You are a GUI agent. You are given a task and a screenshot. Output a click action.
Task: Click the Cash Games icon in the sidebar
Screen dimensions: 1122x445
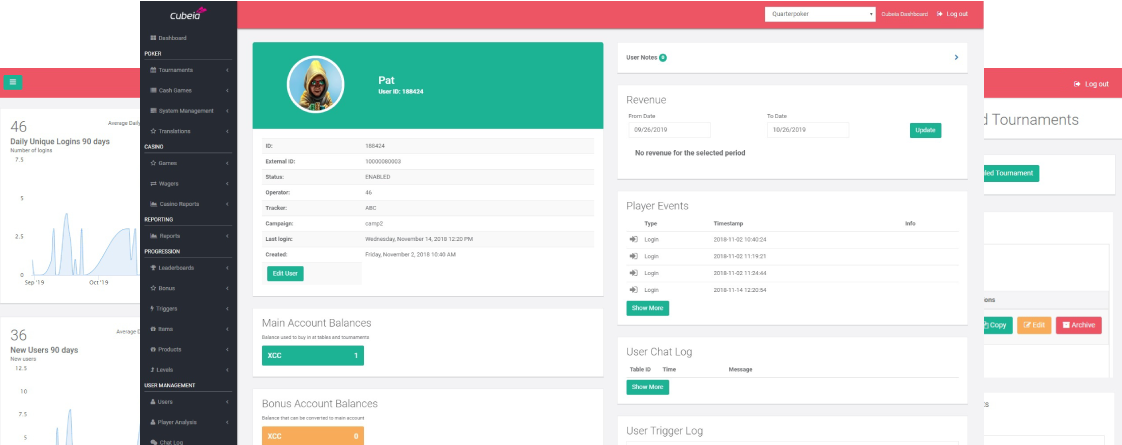click(153, 91)
